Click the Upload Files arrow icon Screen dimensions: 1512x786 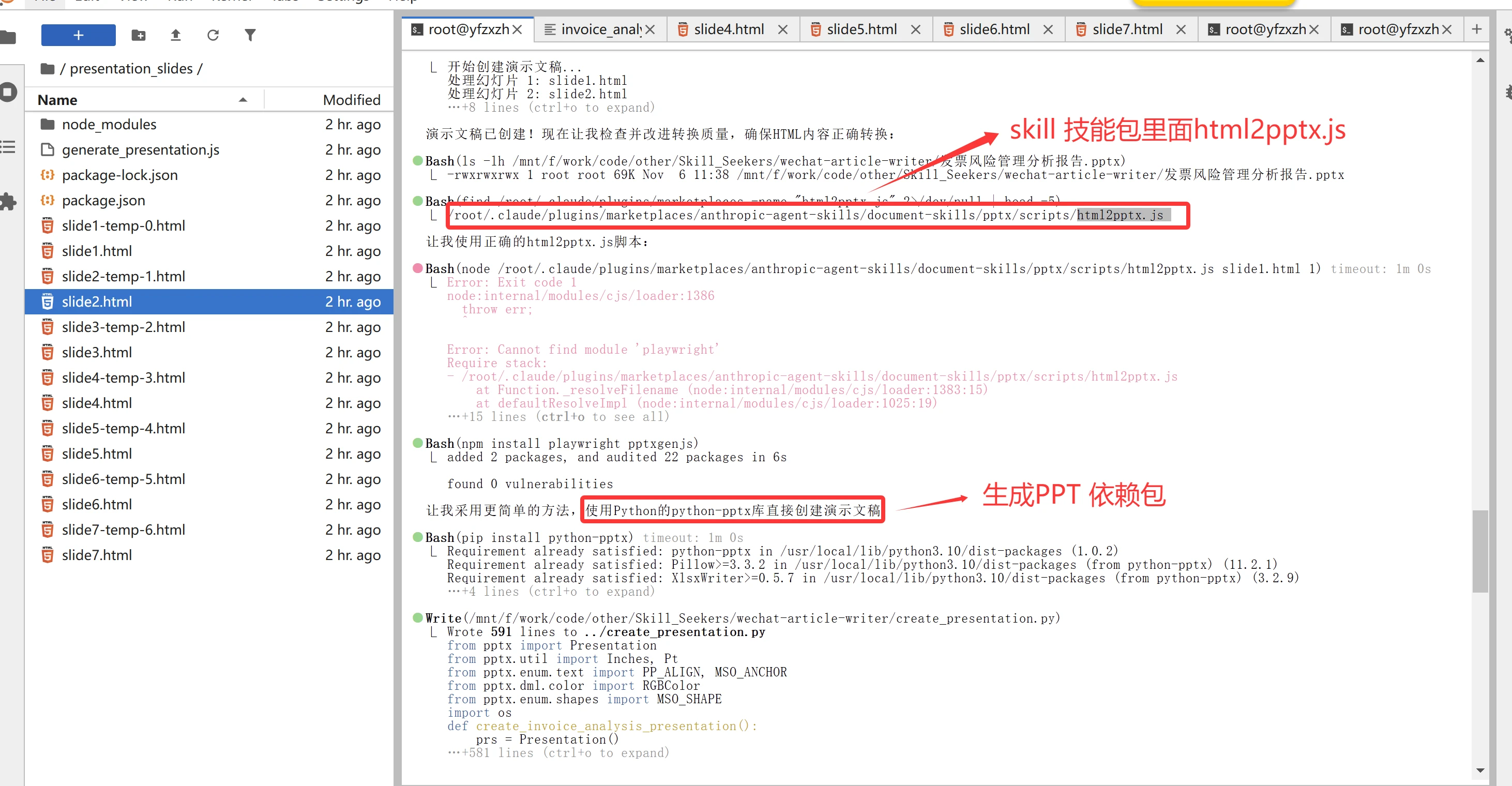(x=175, y=35)
